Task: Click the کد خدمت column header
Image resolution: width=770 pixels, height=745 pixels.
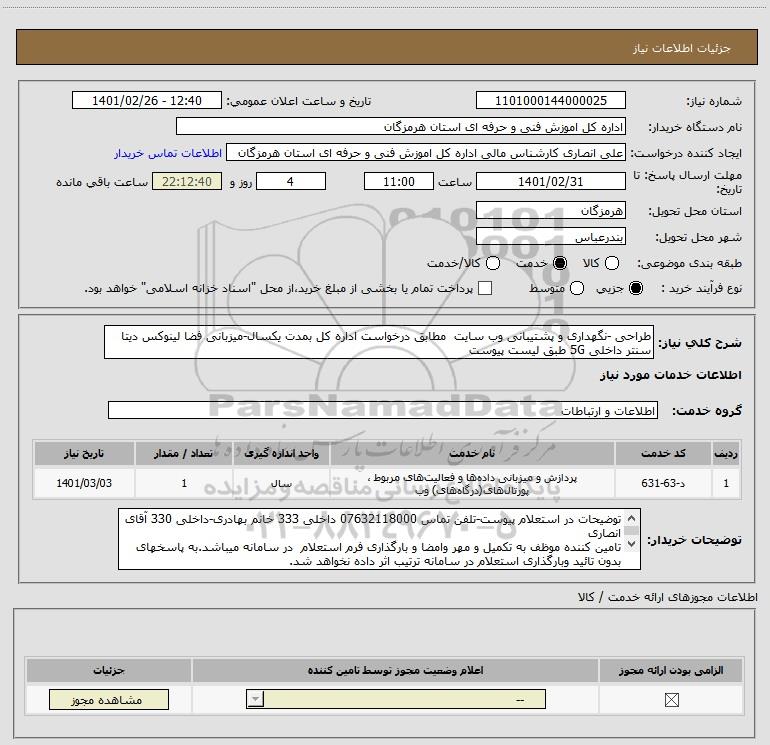Action: click(663, 453)
